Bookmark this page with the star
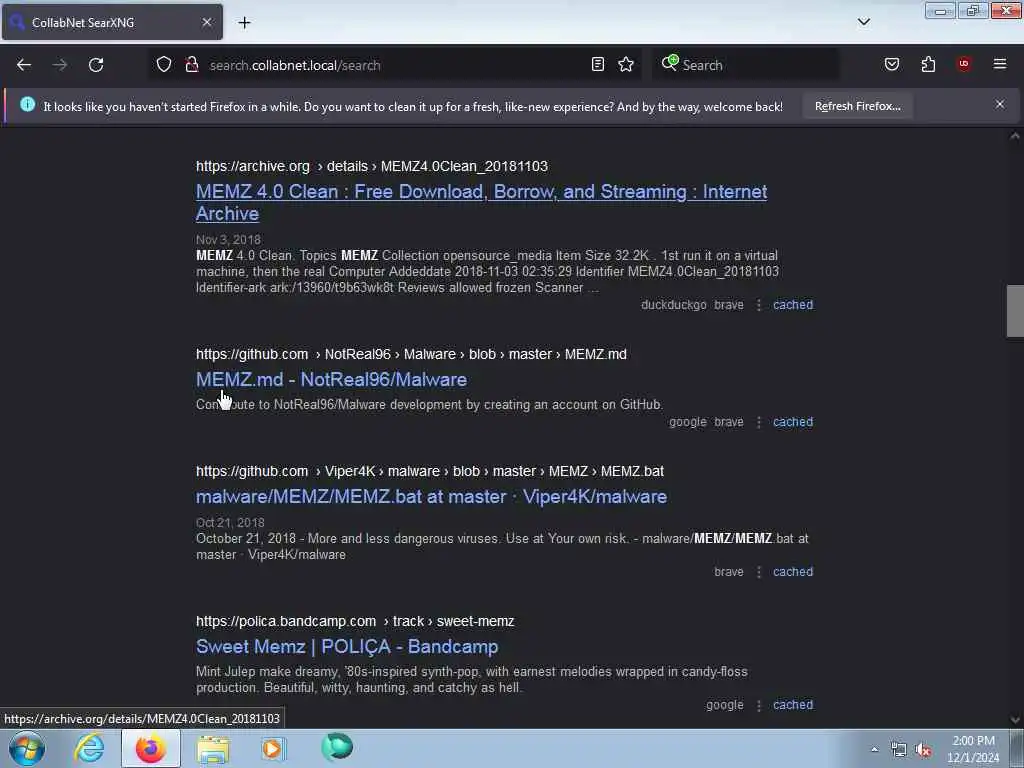 tap(626, 64)
